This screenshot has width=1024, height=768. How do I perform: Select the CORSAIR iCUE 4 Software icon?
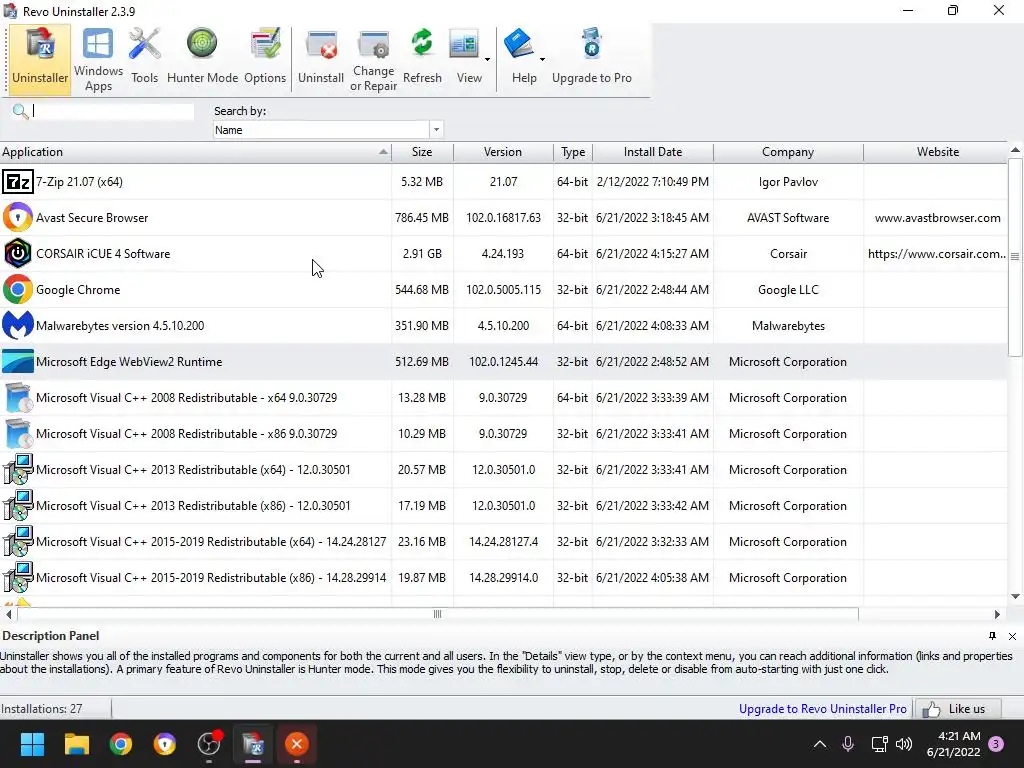(18, 253)
